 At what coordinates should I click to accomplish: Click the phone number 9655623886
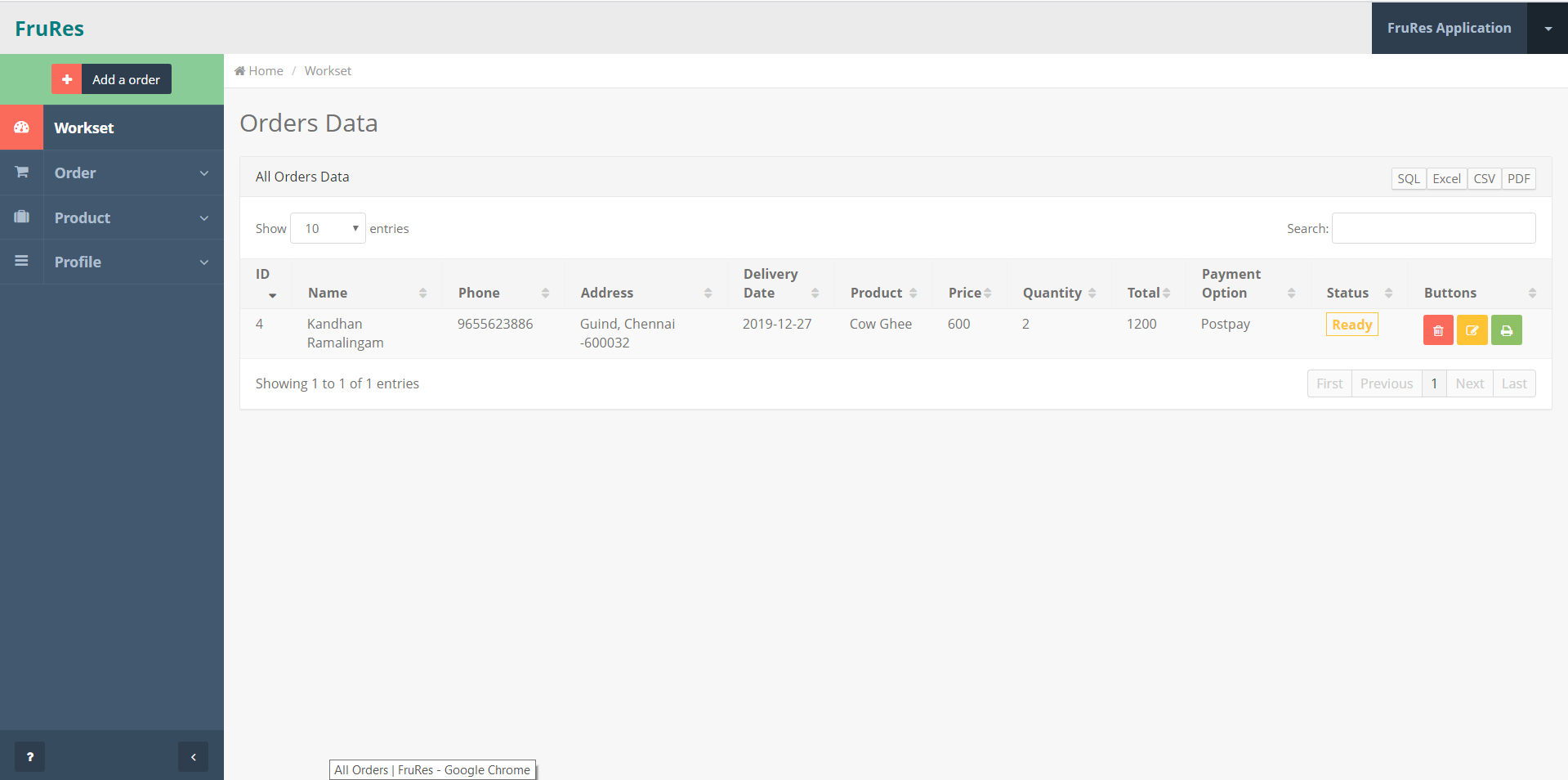(x=495, y=324)
